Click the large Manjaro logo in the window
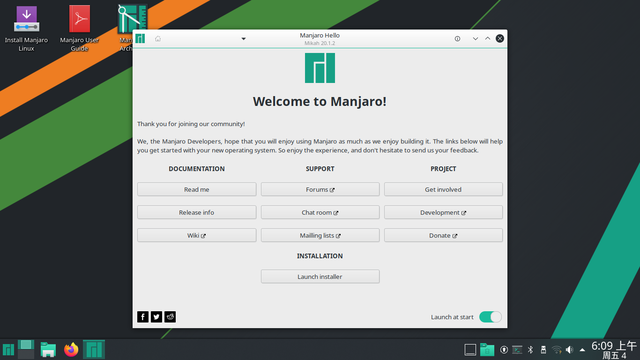Viewport: 640px width, 360px height. coord(320,68)
